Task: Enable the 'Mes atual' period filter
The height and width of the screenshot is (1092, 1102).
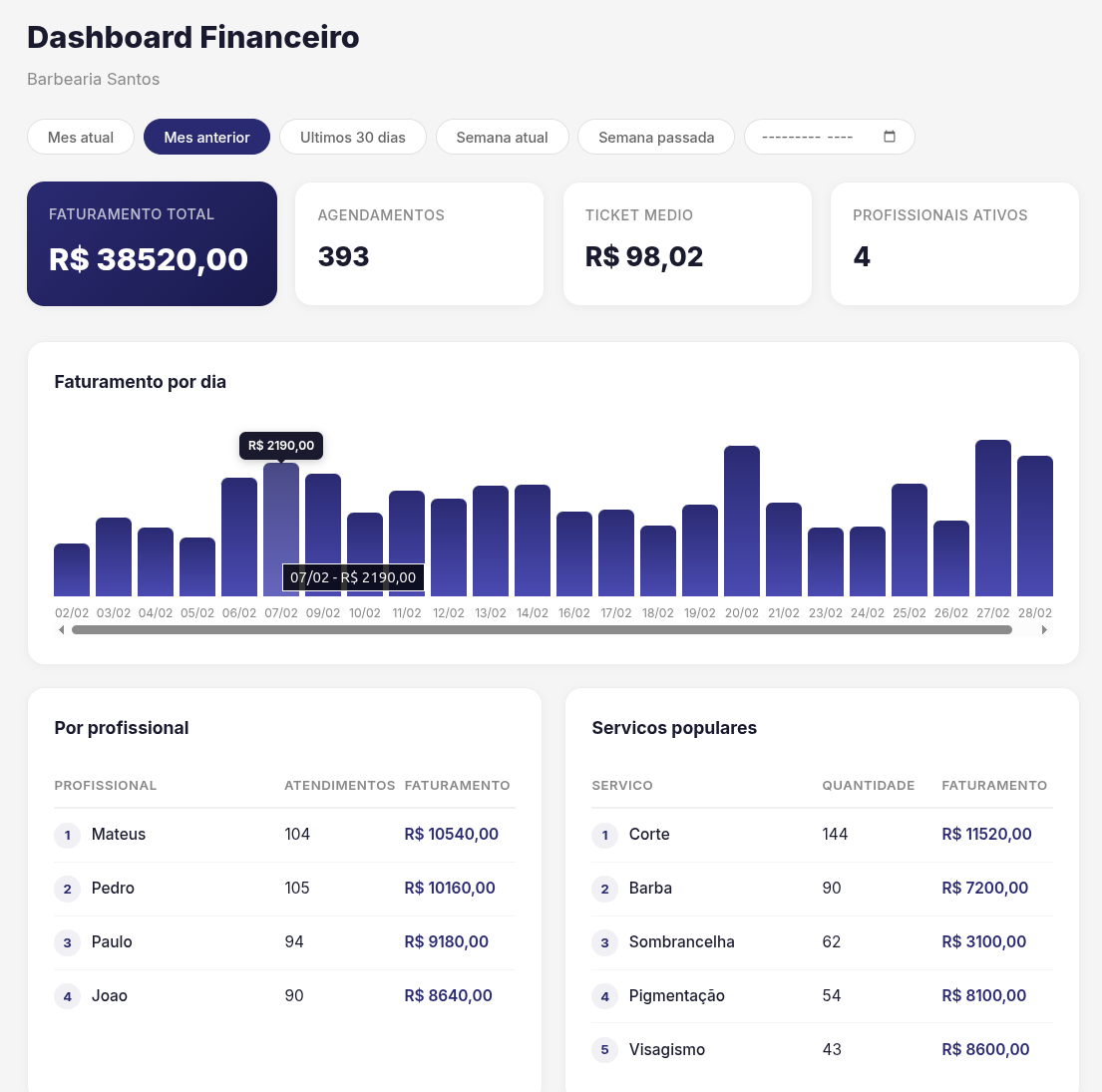Action: pos(80,137)
